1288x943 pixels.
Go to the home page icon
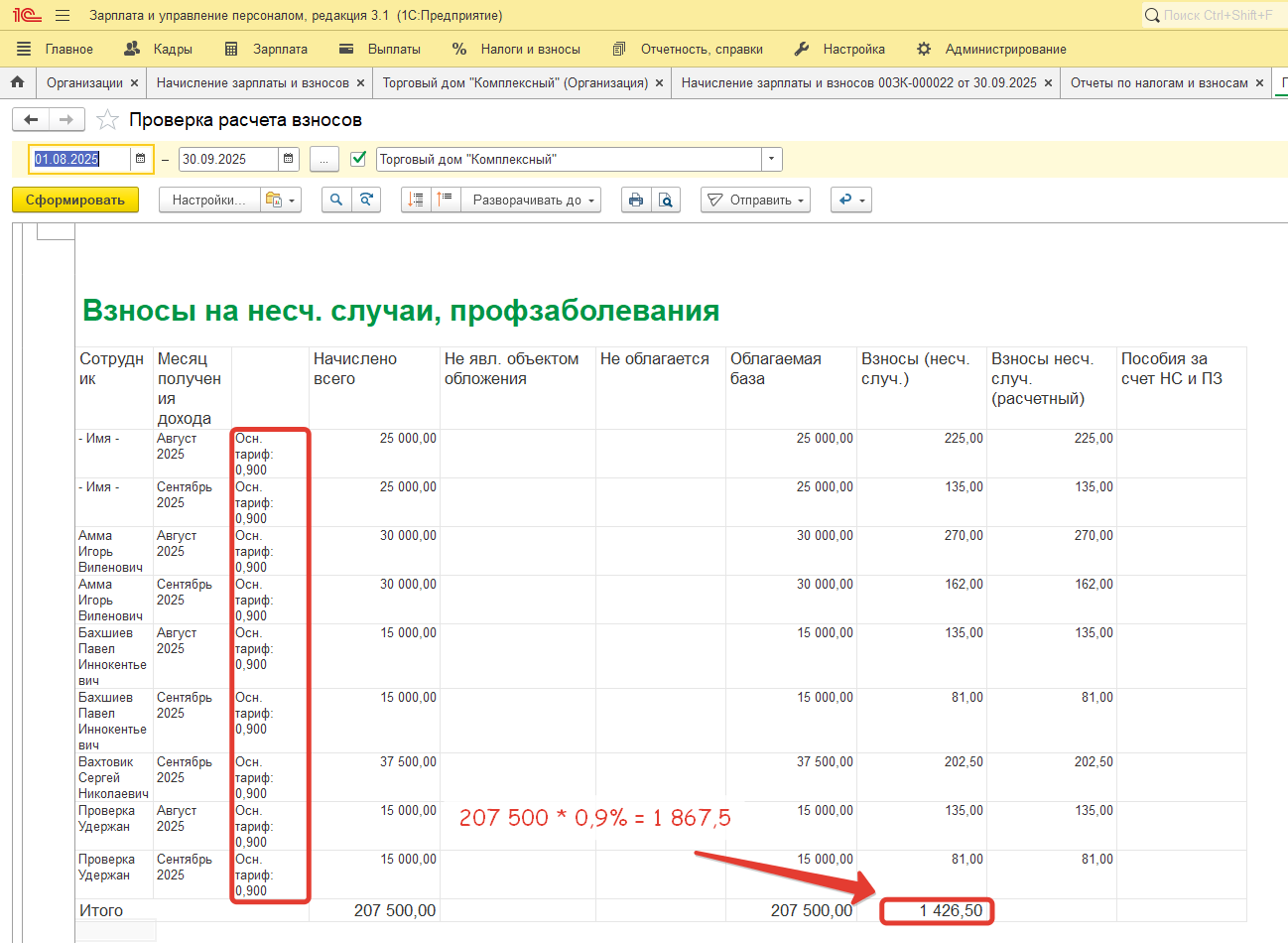pyautogui.click(x=17, y=82)
